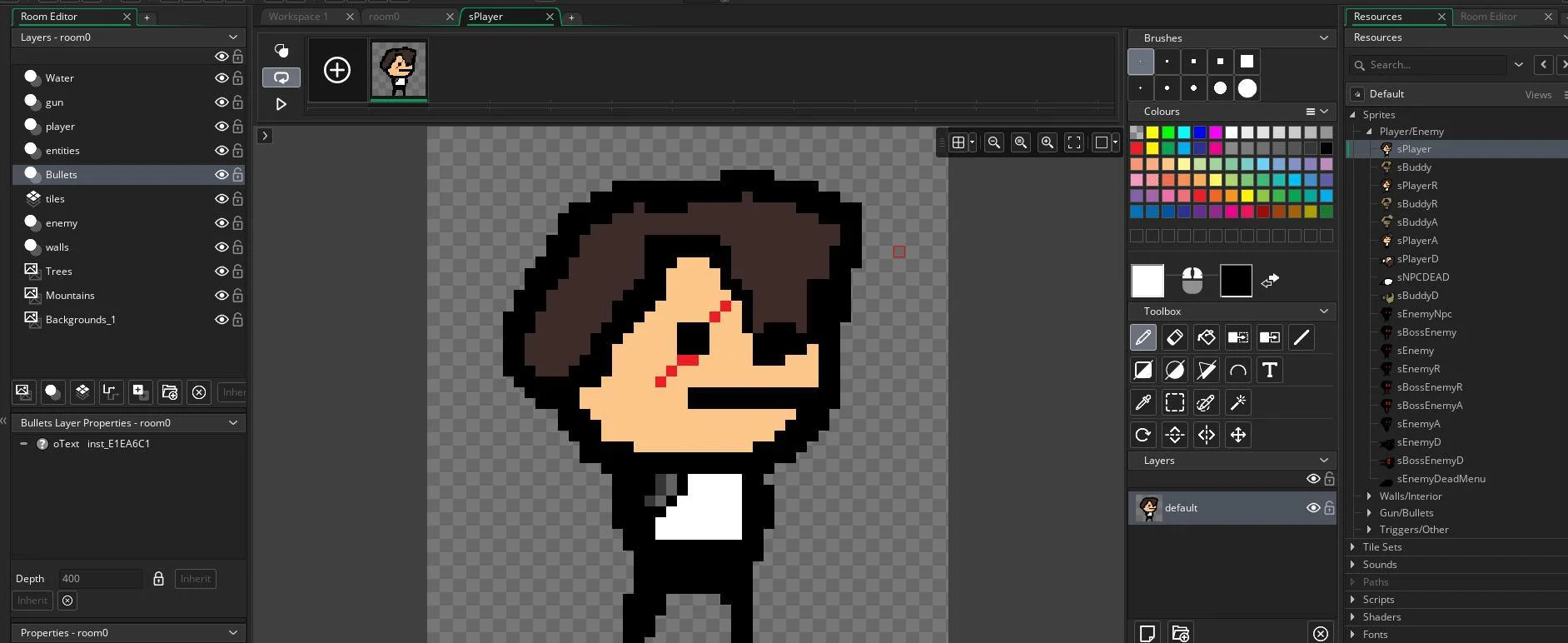Hide the tiles layer

click(x=222, y=199)
